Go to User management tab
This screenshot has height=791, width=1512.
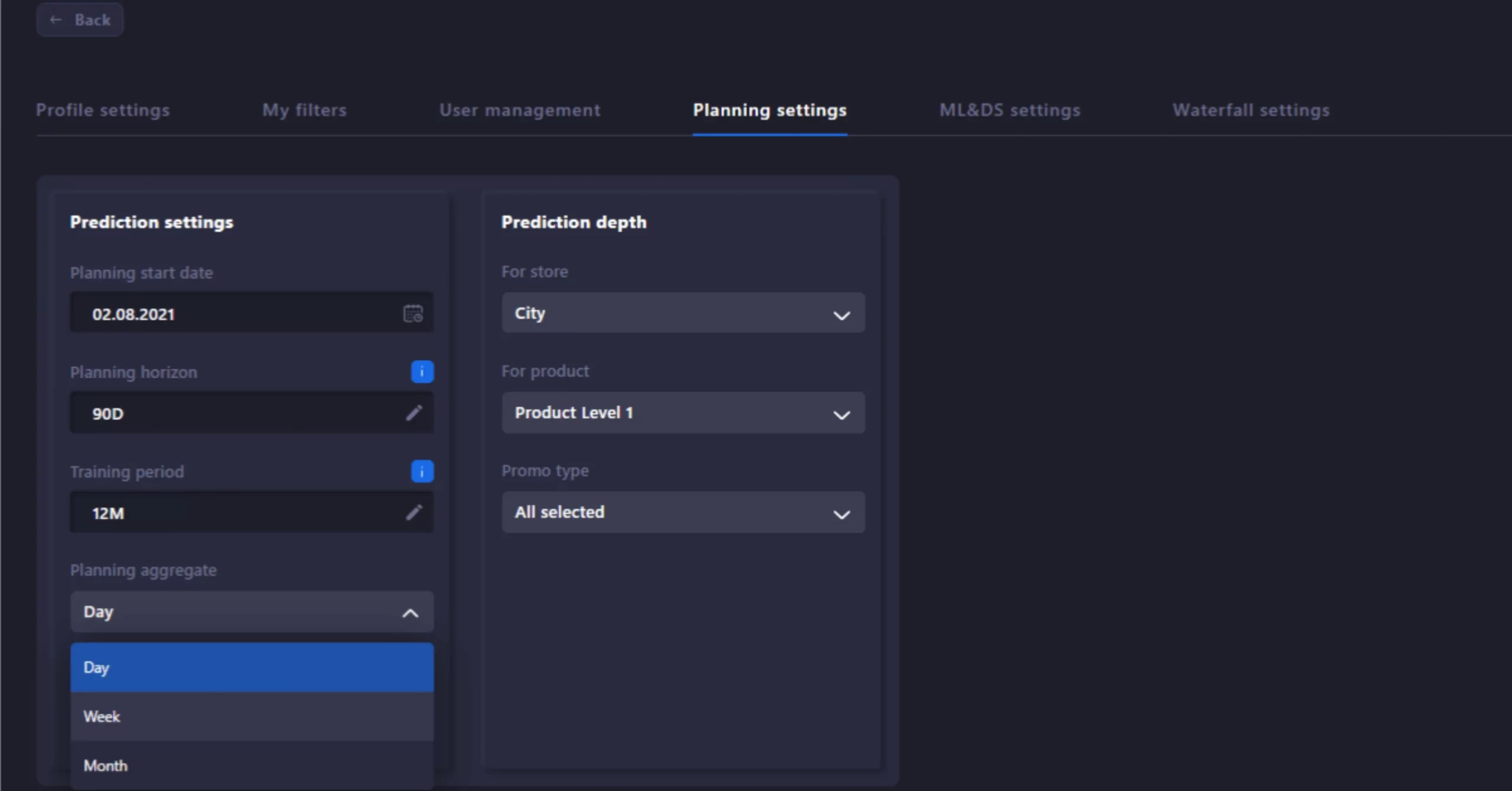coord(519,110)
